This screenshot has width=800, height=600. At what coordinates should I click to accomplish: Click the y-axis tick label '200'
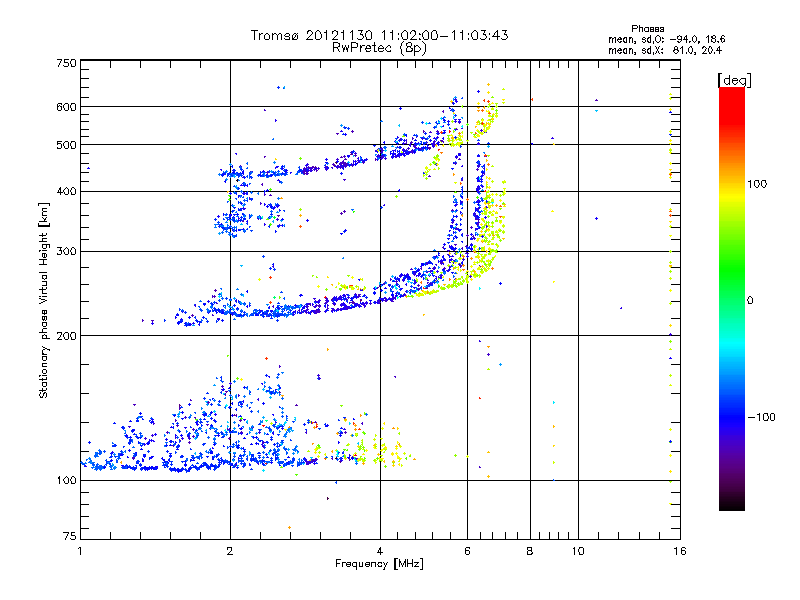pos(66,336)
